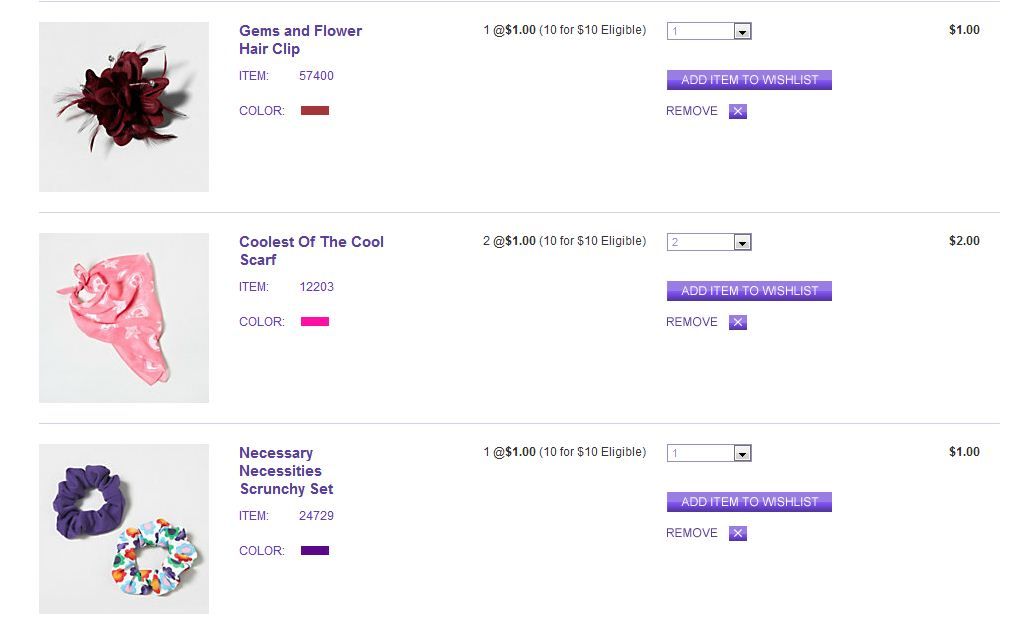Click the REMOVE text link for the scarf
The width and height of the screenshot is (1019, 634).
click(x=692, y=322)
